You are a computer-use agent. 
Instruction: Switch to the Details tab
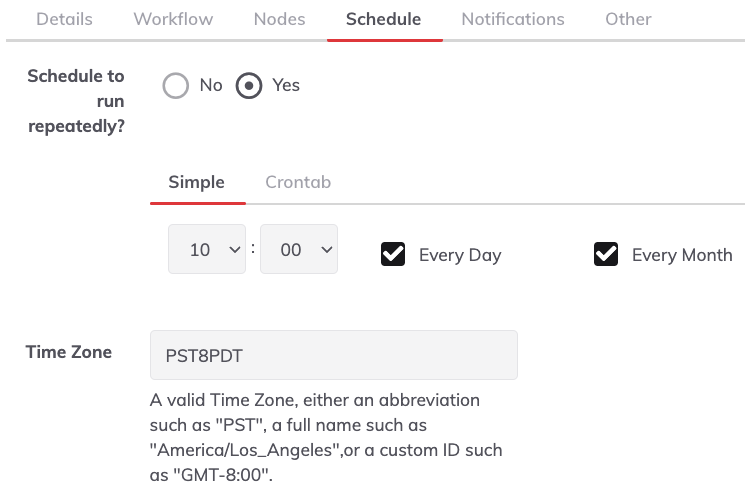point(64,19)
